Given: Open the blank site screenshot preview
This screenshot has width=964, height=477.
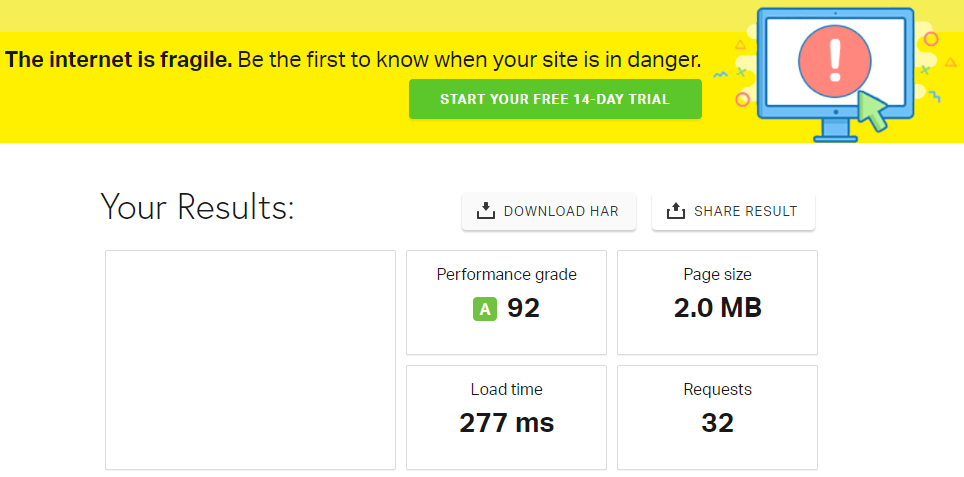Looking at the screenshot, I should point(250,360).
